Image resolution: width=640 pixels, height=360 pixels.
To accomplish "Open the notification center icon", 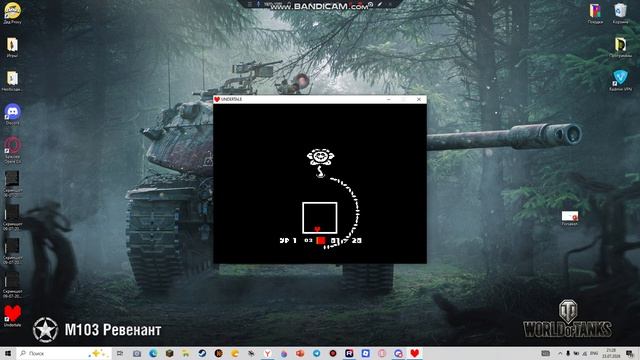I will click(630, 353).
